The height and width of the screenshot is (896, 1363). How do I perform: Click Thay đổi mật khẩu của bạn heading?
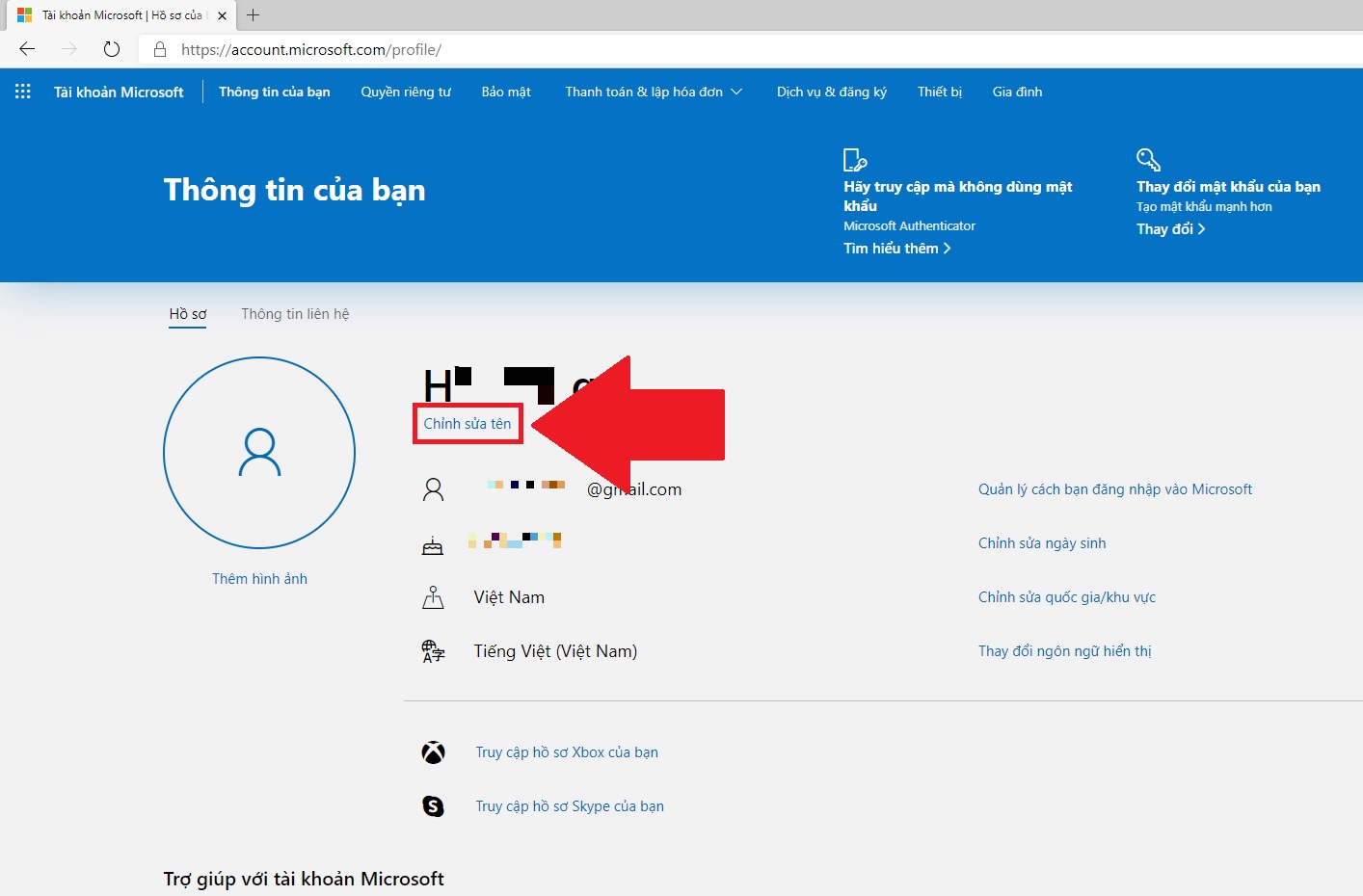(x=1228, y=187)
